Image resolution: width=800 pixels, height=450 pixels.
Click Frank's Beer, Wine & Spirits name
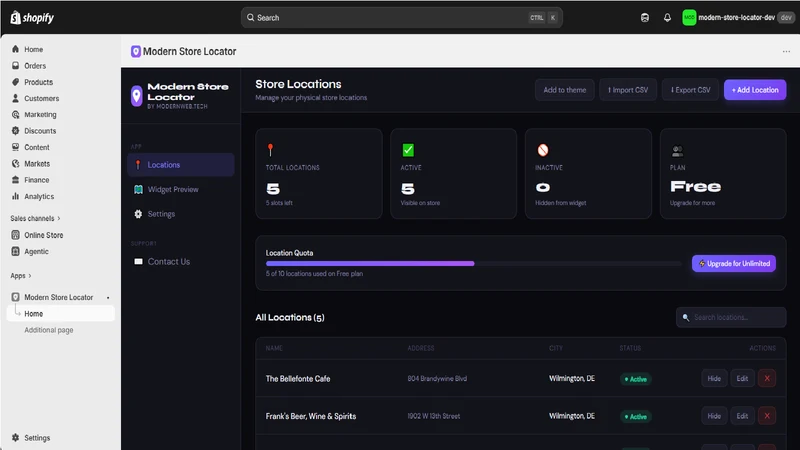pyautogui.click(x=311, y=416)
